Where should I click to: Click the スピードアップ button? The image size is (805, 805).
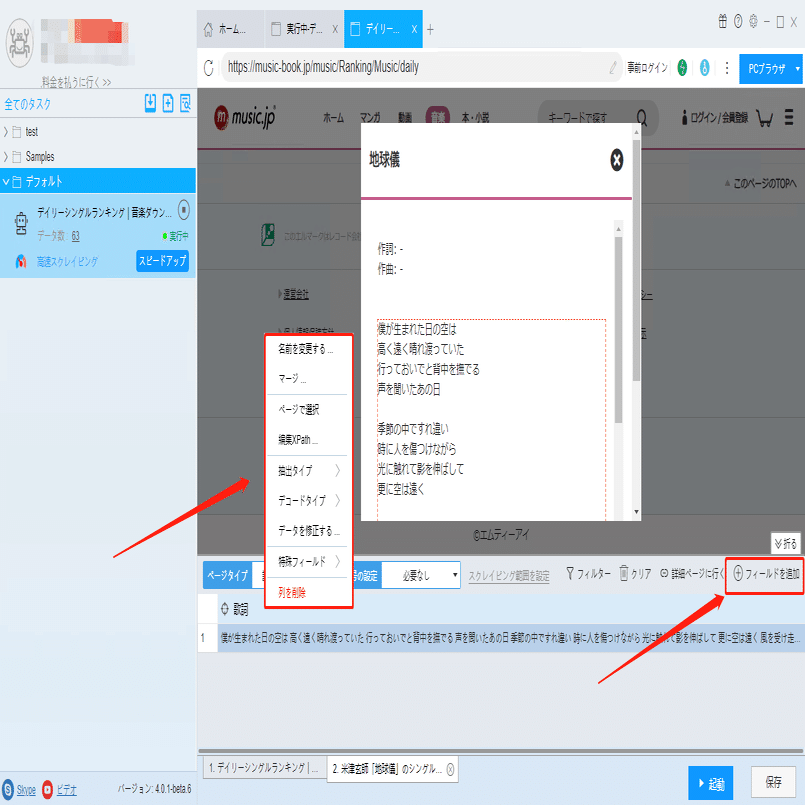(x=162, y=261)
